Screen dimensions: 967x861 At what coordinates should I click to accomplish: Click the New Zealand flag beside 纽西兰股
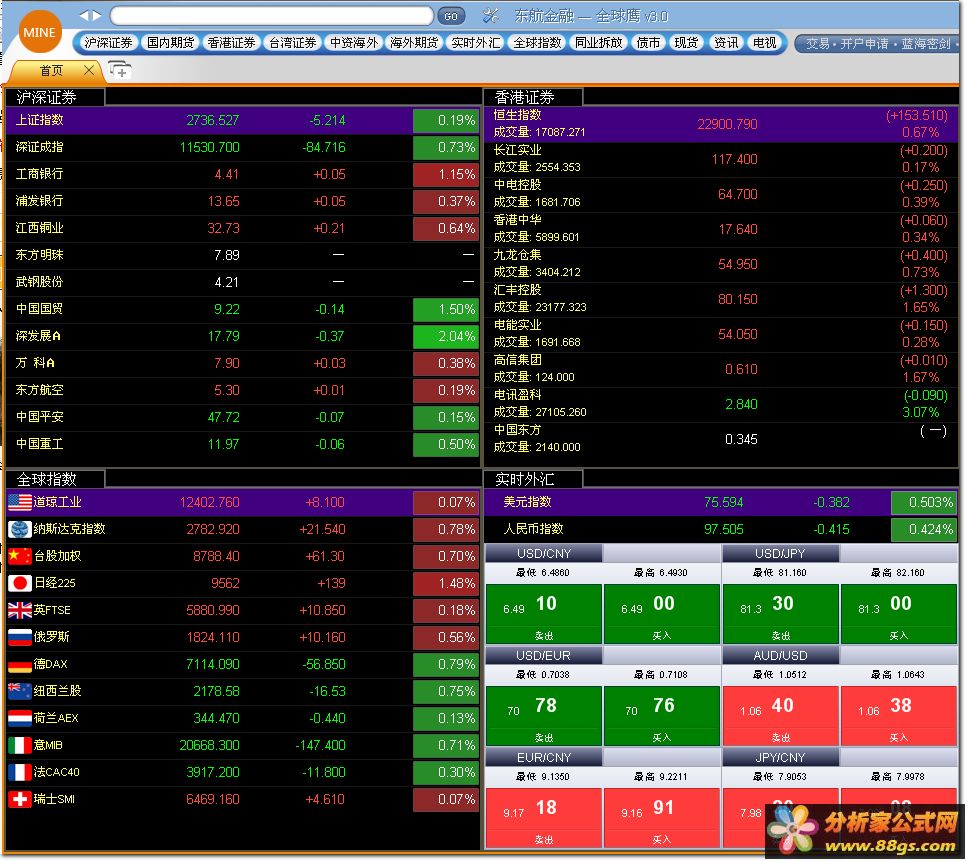click(x=20, y=692)
